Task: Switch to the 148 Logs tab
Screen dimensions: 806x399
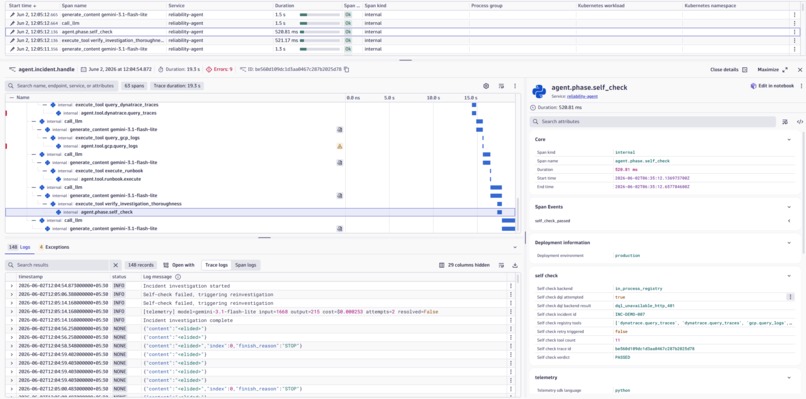Action: (x=21, y=247)
